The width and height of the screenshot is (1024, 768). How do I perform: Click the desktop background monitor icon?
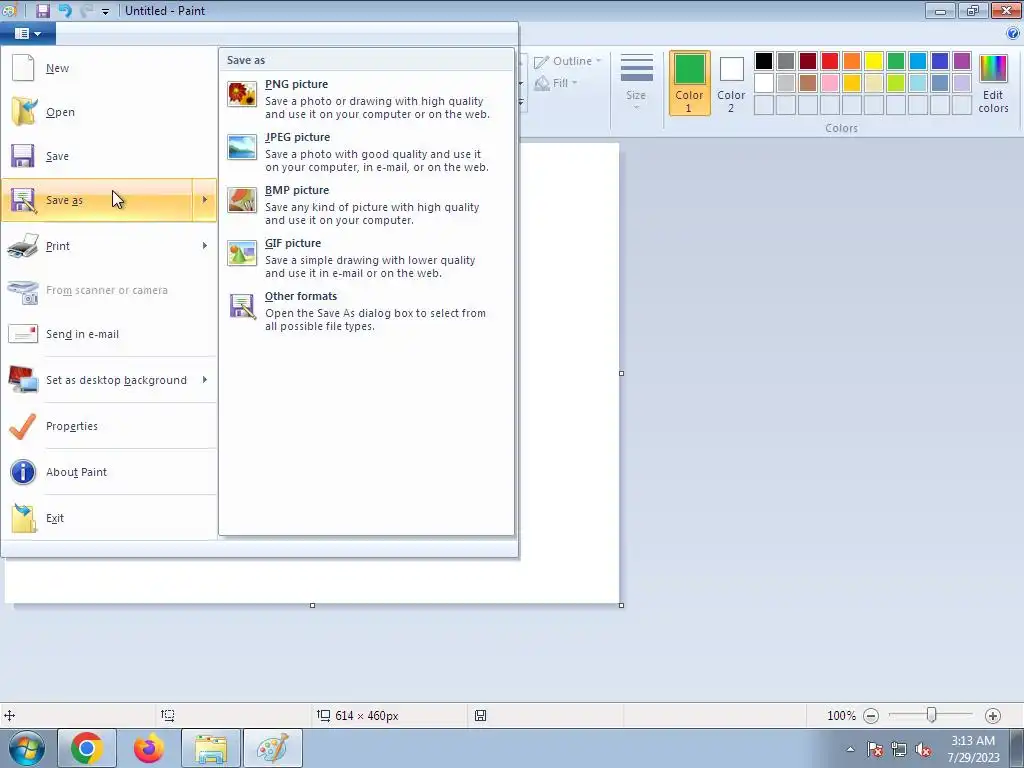(x=23, y=380)
